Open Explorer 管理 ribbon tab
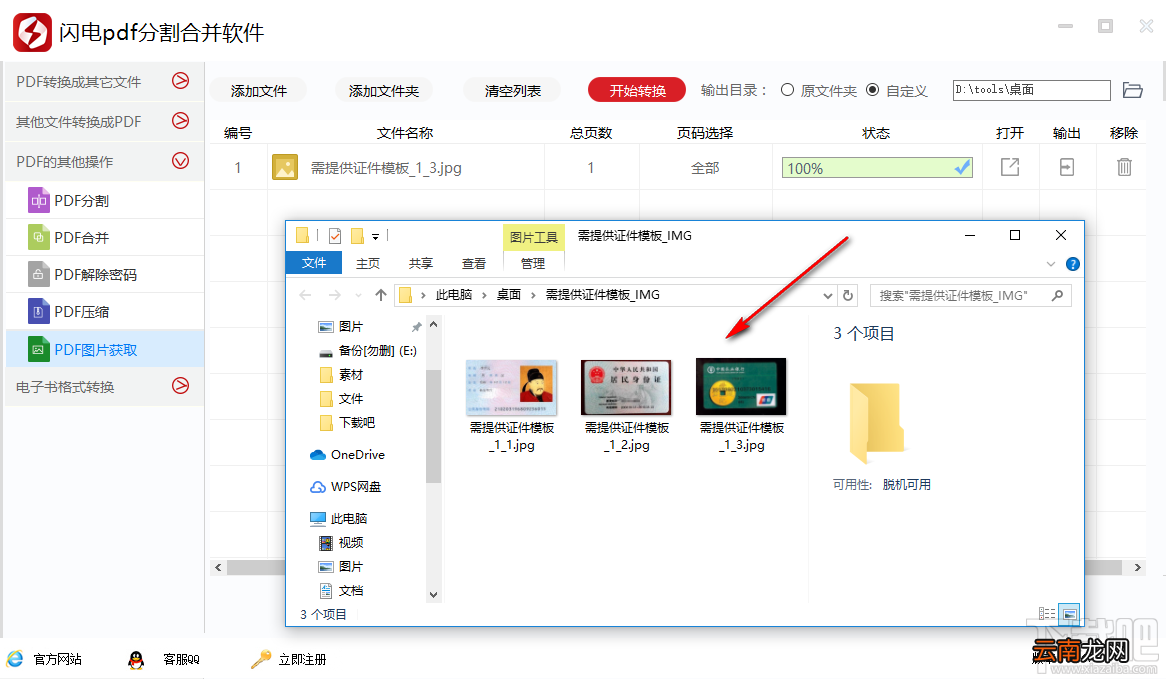 click(533, 263)
